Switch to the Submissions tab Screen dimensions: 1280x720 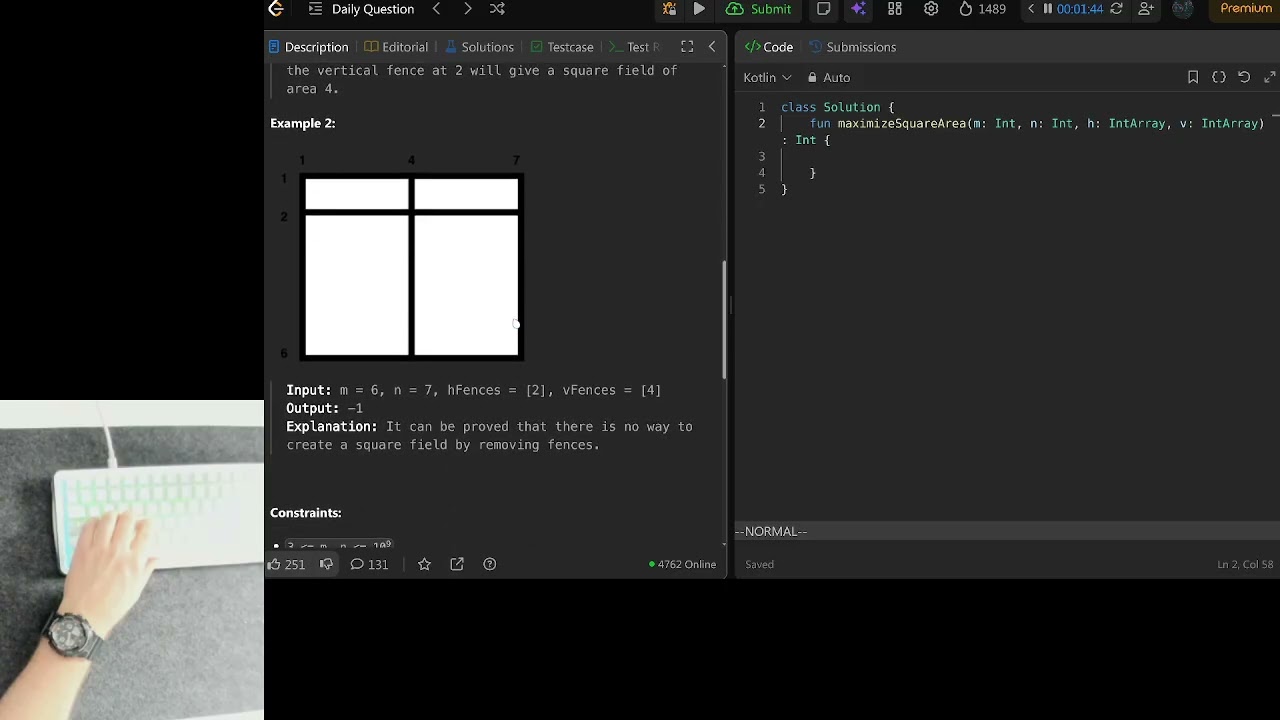pos(852,47)
